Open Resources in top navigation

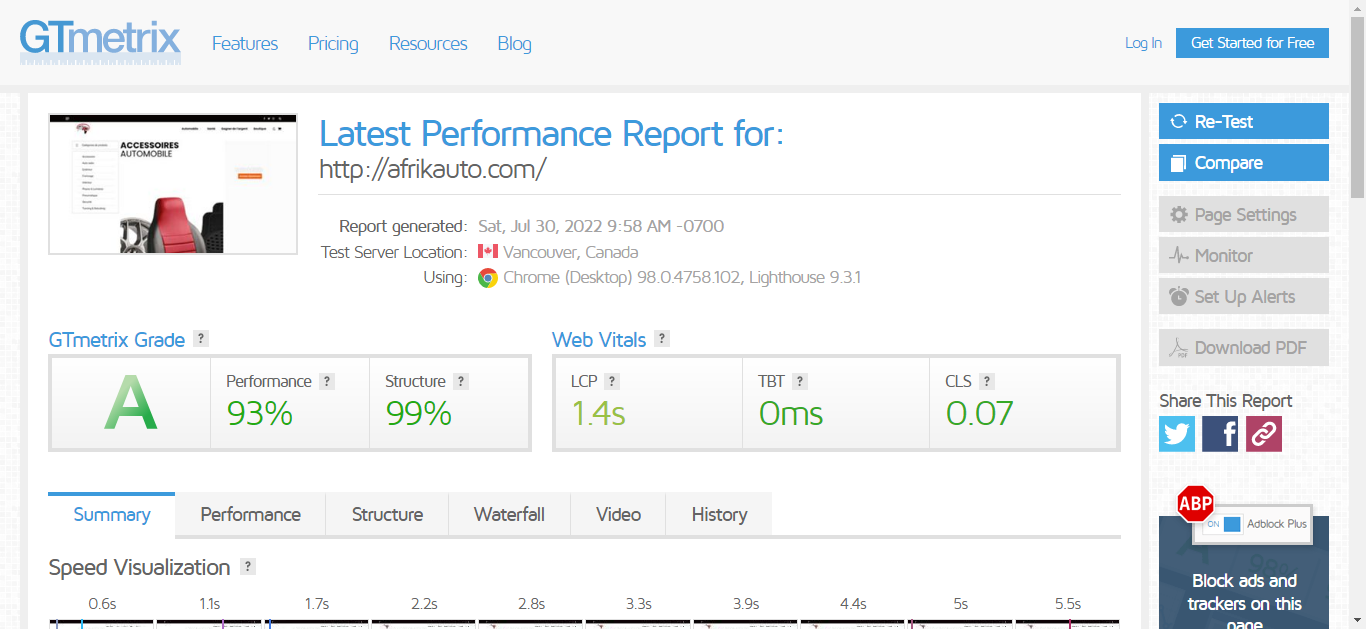click(428, 43)
